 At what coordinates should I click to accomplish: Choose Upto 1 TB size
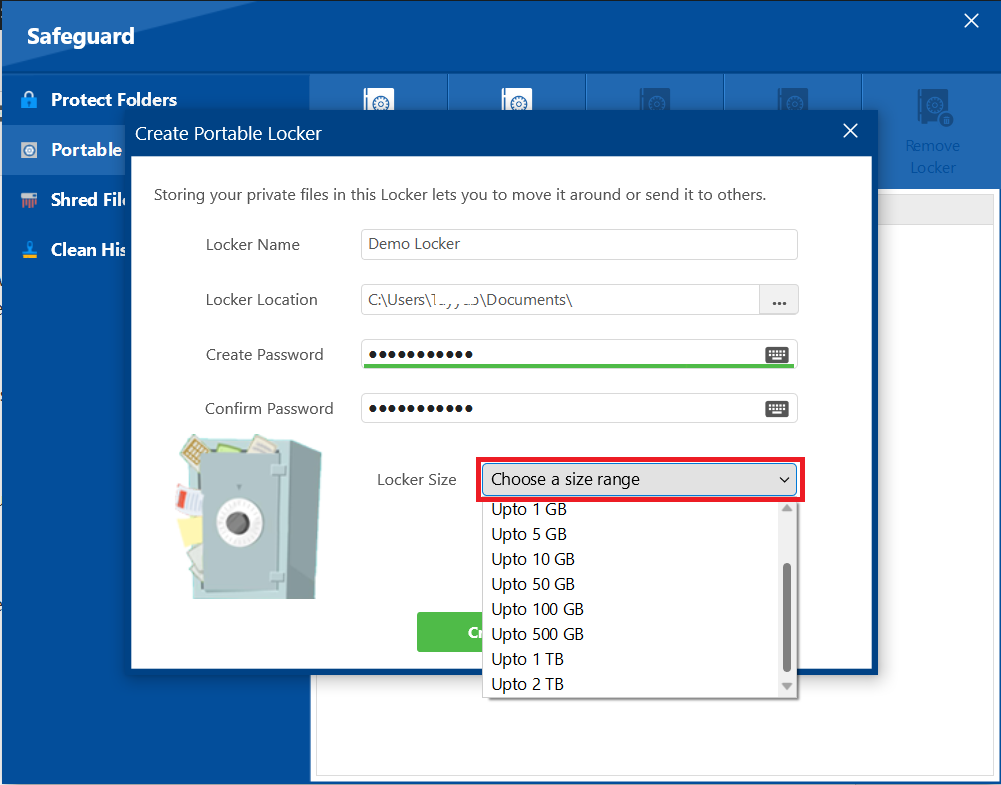(632, 659)
